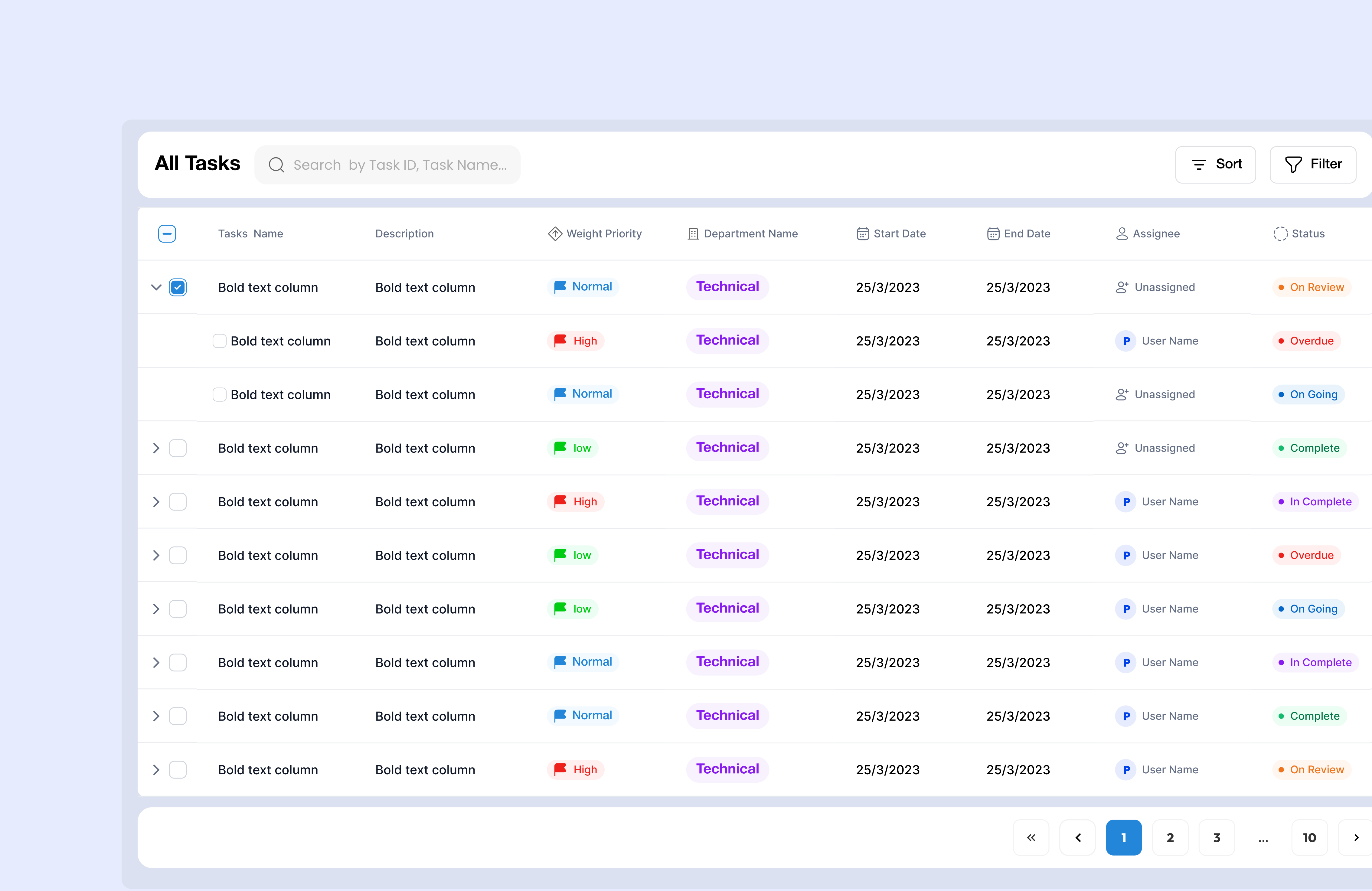Click the Unassigned add-user icon on first row

pyautogui.click(x=1122, y=286)
